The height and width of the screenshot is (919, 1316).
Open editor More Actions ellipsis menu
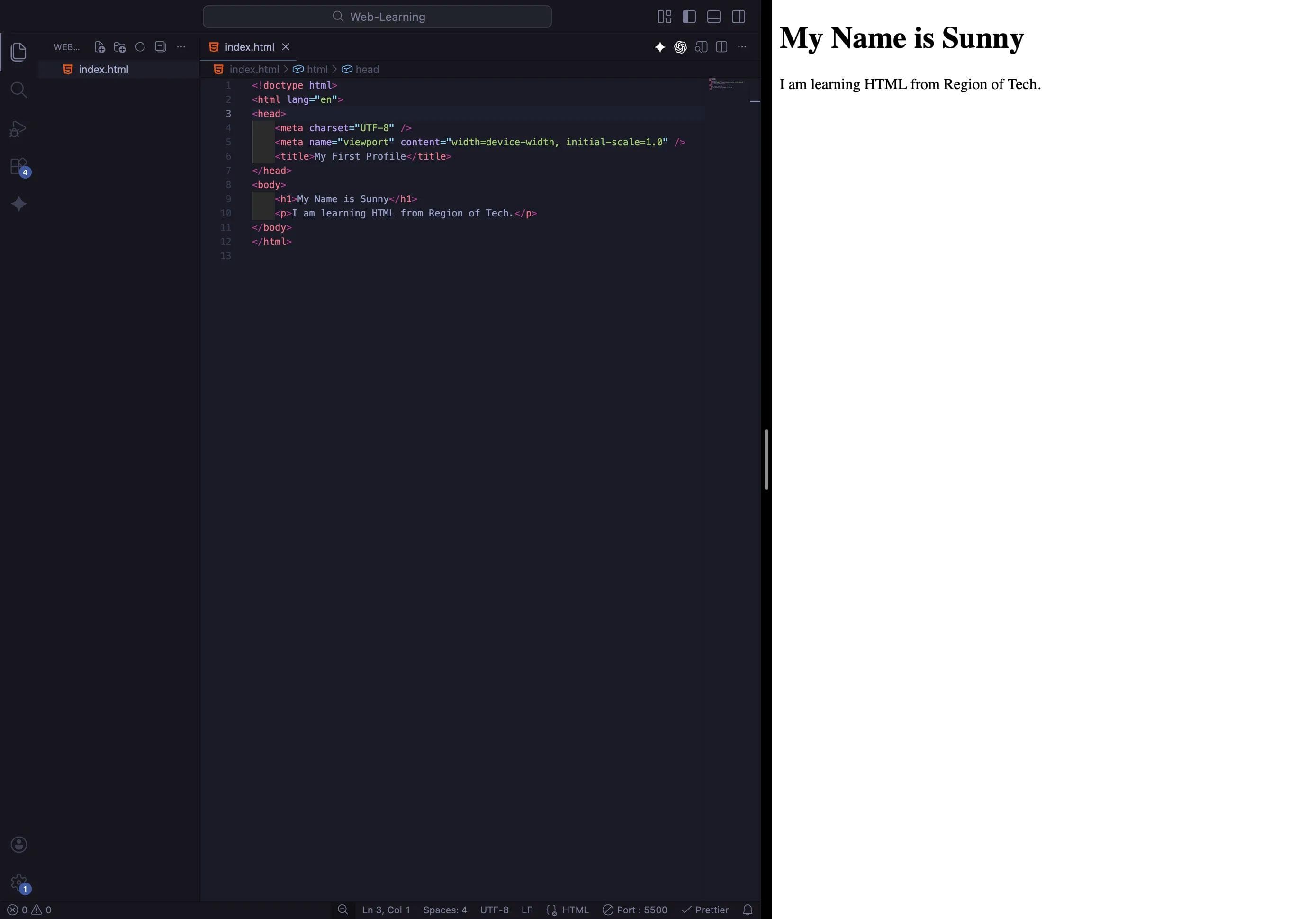(x=742, y=47)
